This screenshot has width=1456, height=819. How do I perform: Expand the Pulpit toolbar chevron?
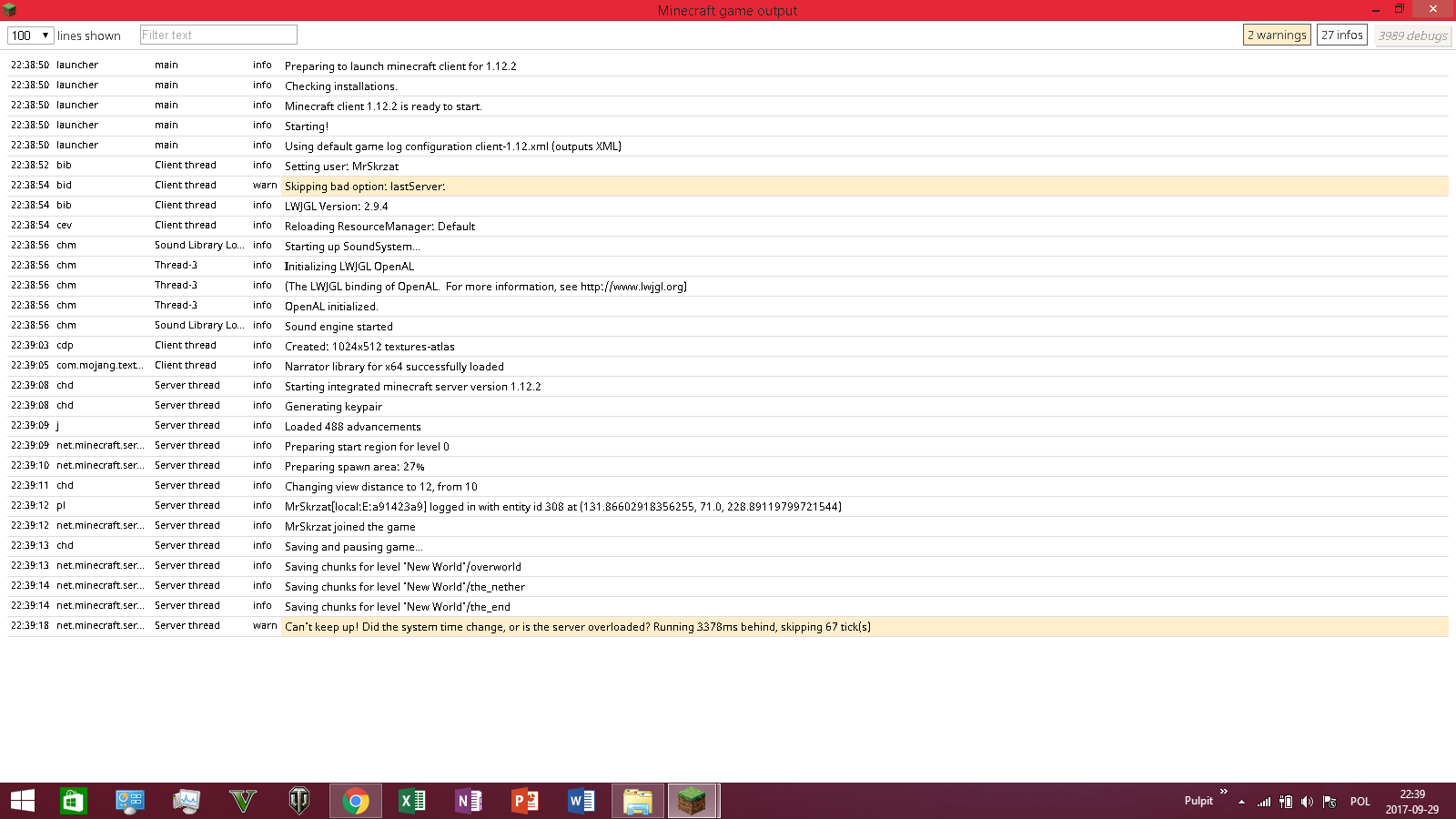click(1224, 792)
